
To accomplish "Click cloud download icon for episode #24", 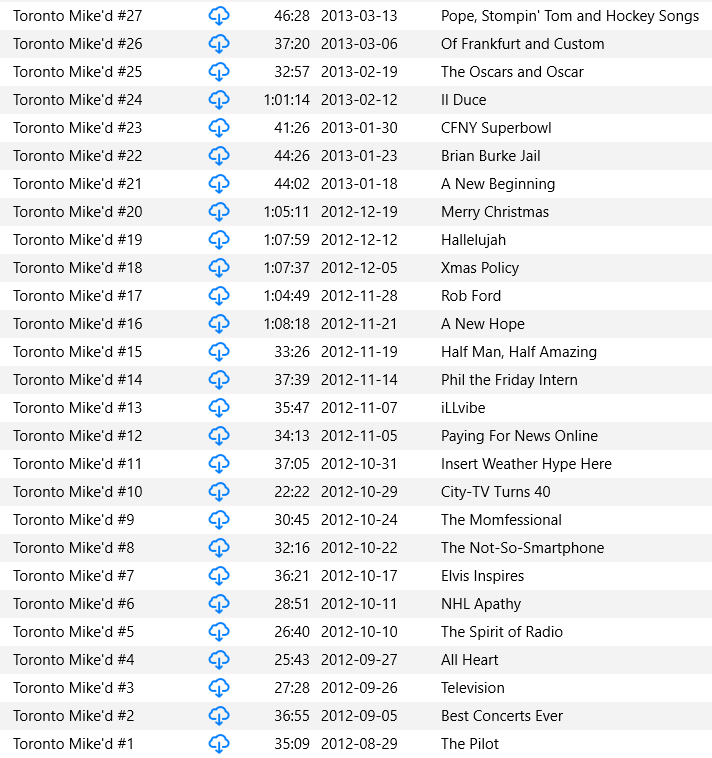I will click(x=219, y=100).
